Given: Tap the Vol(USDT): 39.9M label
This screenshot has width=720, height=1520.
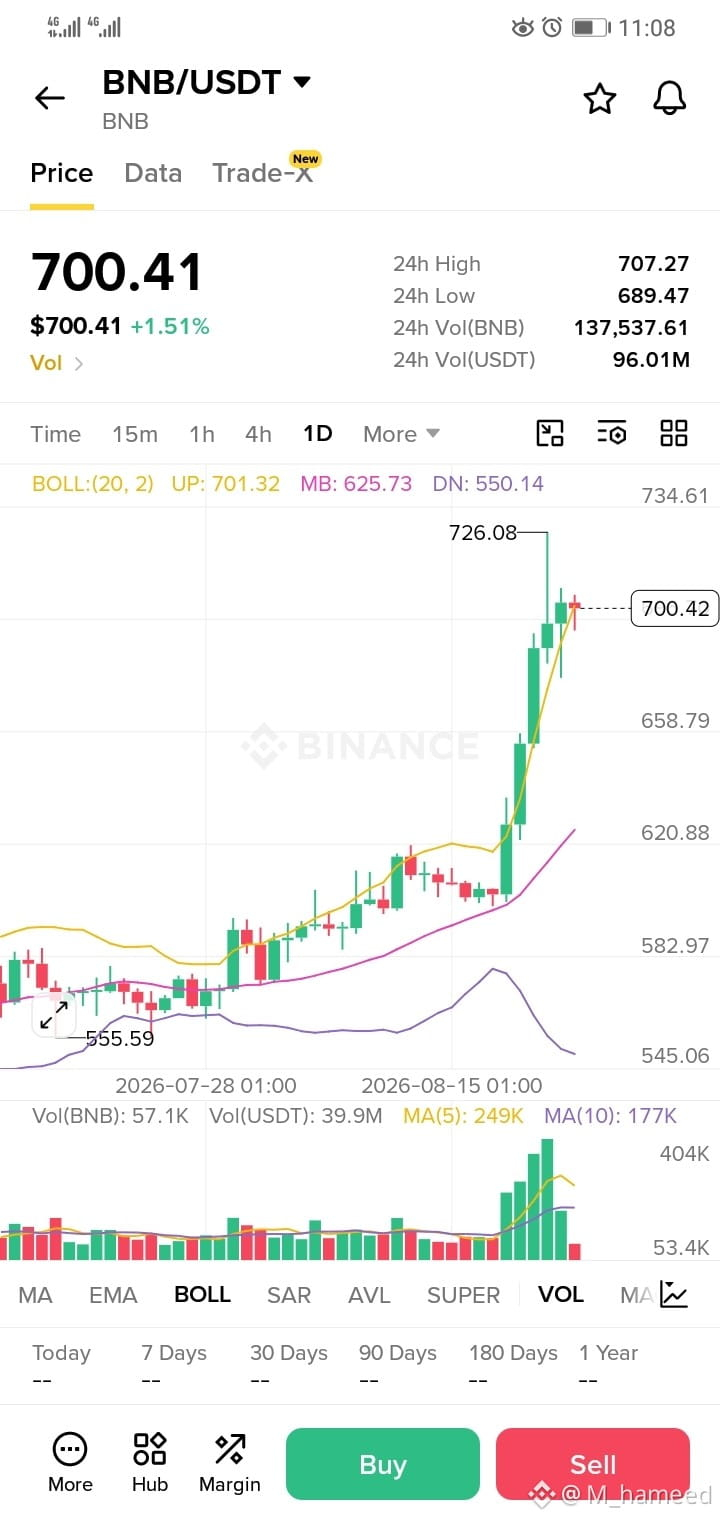Looking at the screenshot, I should (x=295, y=1116).
